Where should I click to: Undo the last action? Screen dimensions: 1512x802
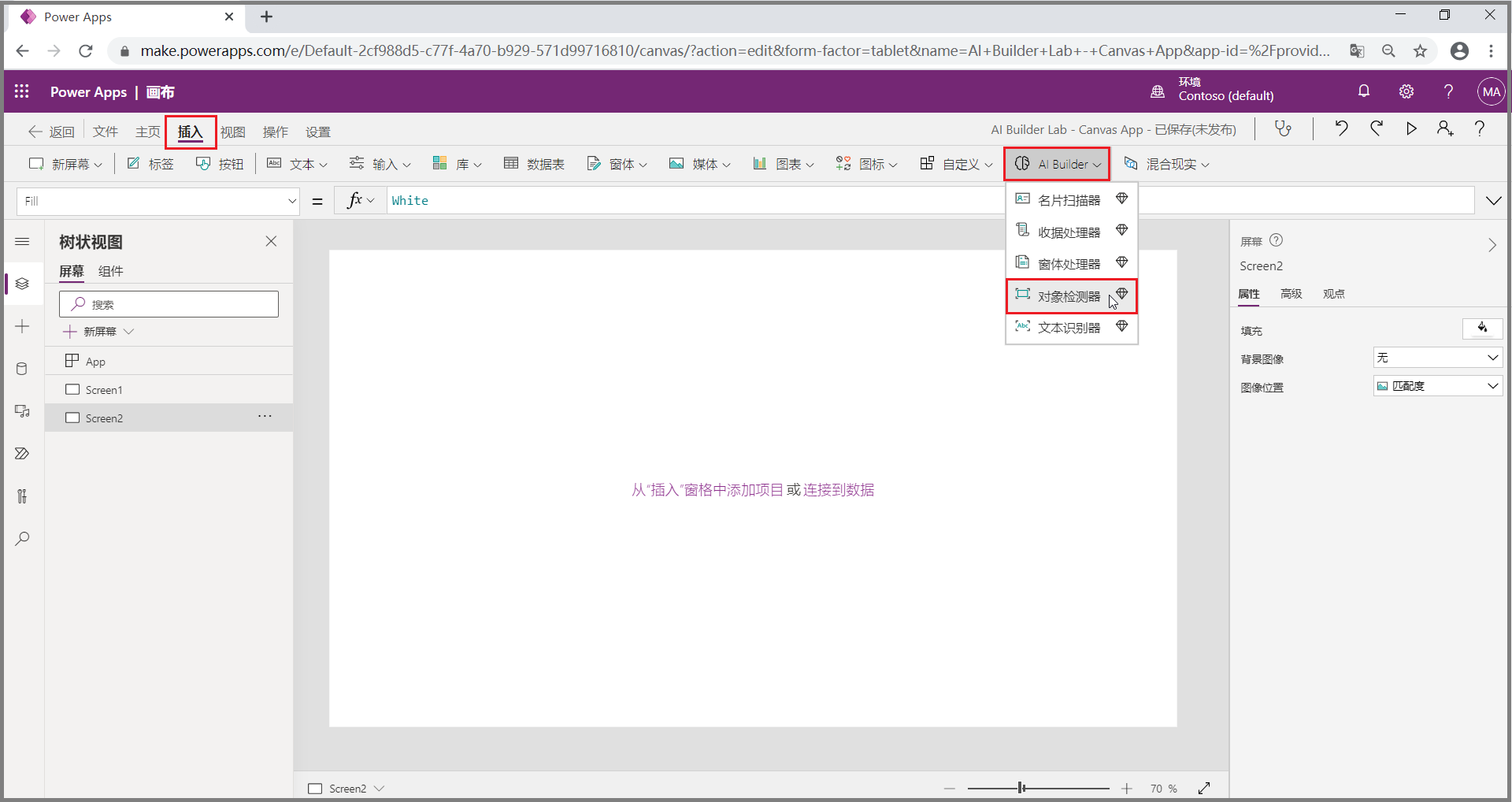pos(1341,128)
